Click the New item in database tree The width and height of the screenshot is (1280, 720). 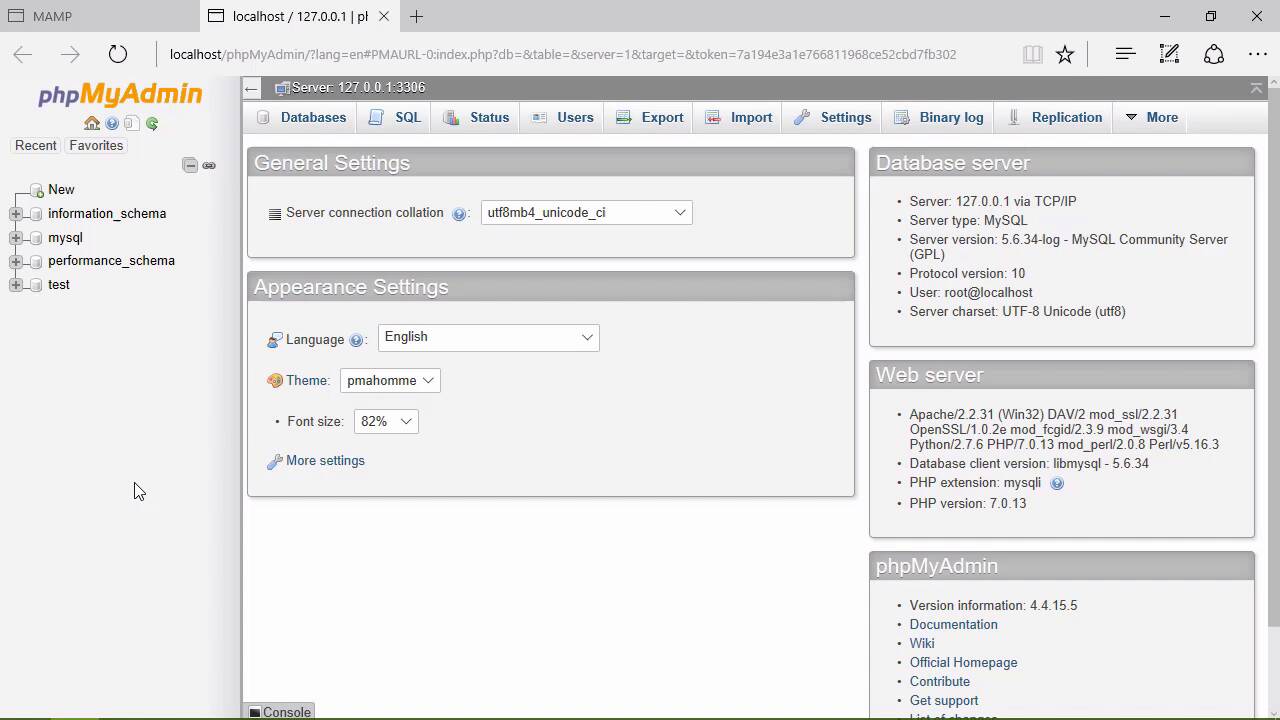(x=61, y=189)
